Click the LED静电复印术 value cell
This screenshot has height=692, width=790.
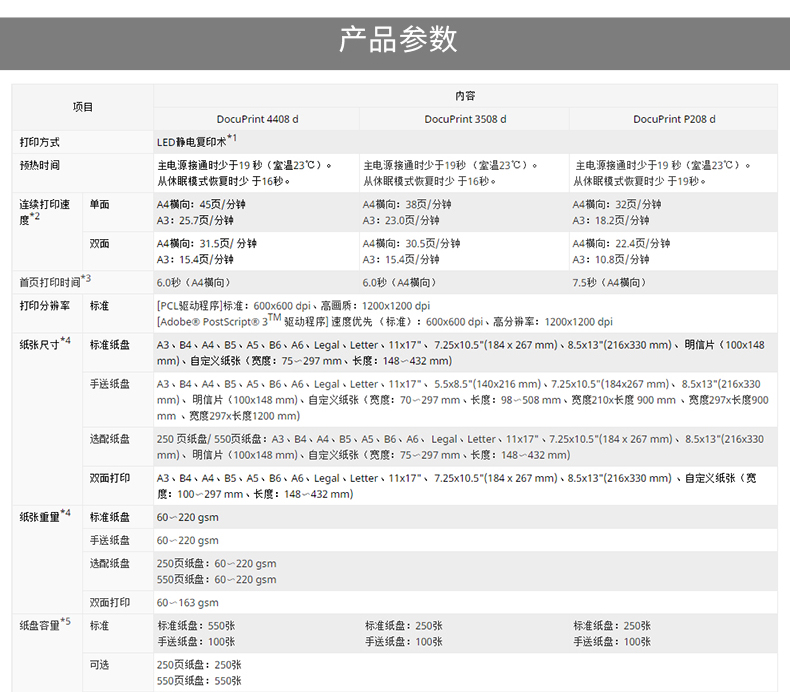(195, 142)
